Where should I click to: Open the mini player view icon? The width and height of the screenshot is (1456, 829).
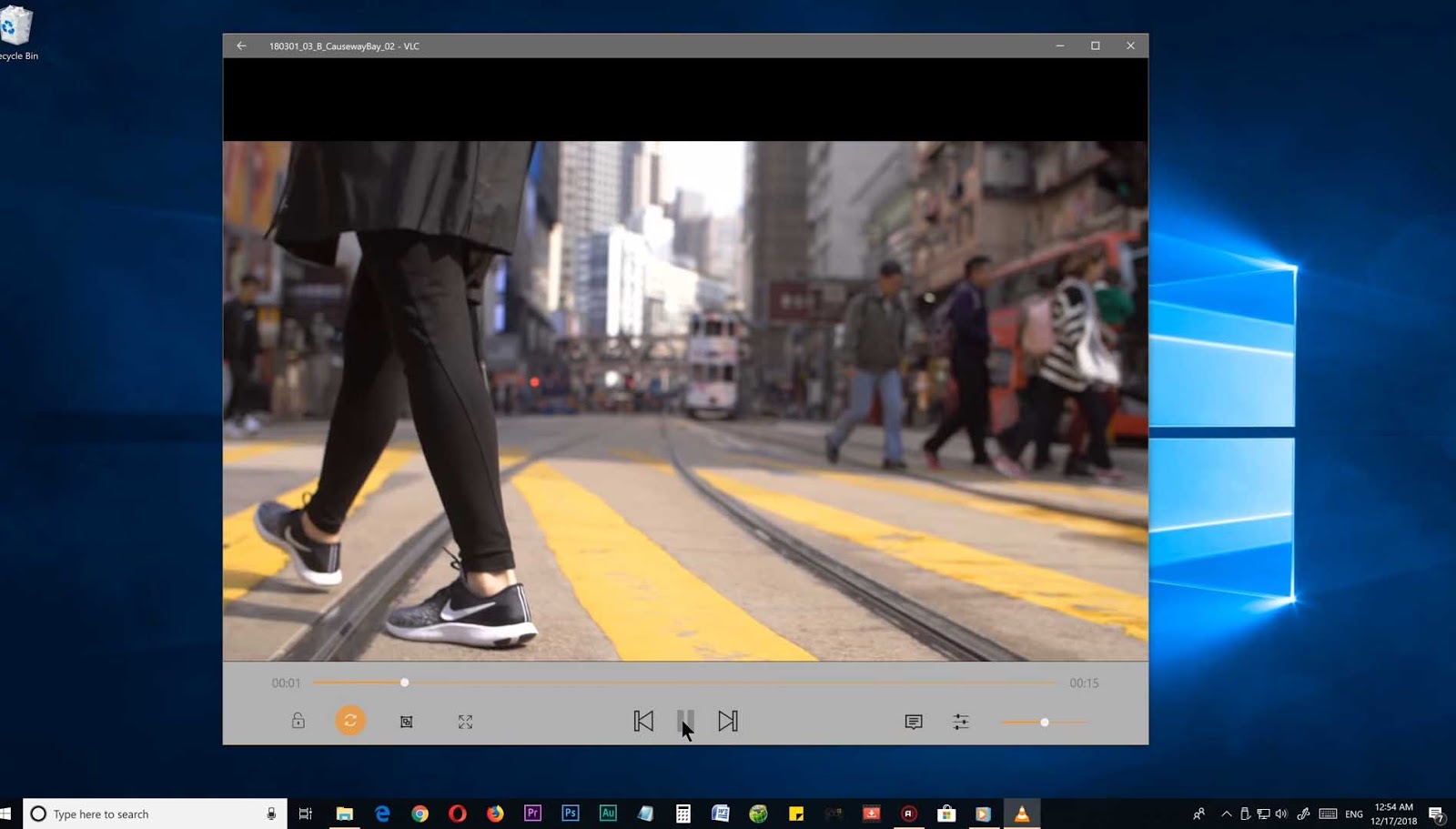pos(407,722)
